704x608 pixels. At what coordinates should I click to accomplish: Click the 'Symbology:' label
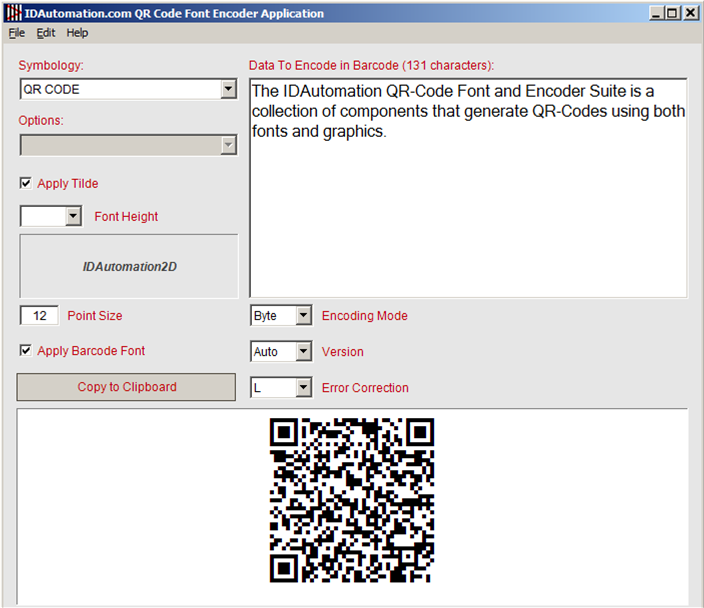[51, 66]
